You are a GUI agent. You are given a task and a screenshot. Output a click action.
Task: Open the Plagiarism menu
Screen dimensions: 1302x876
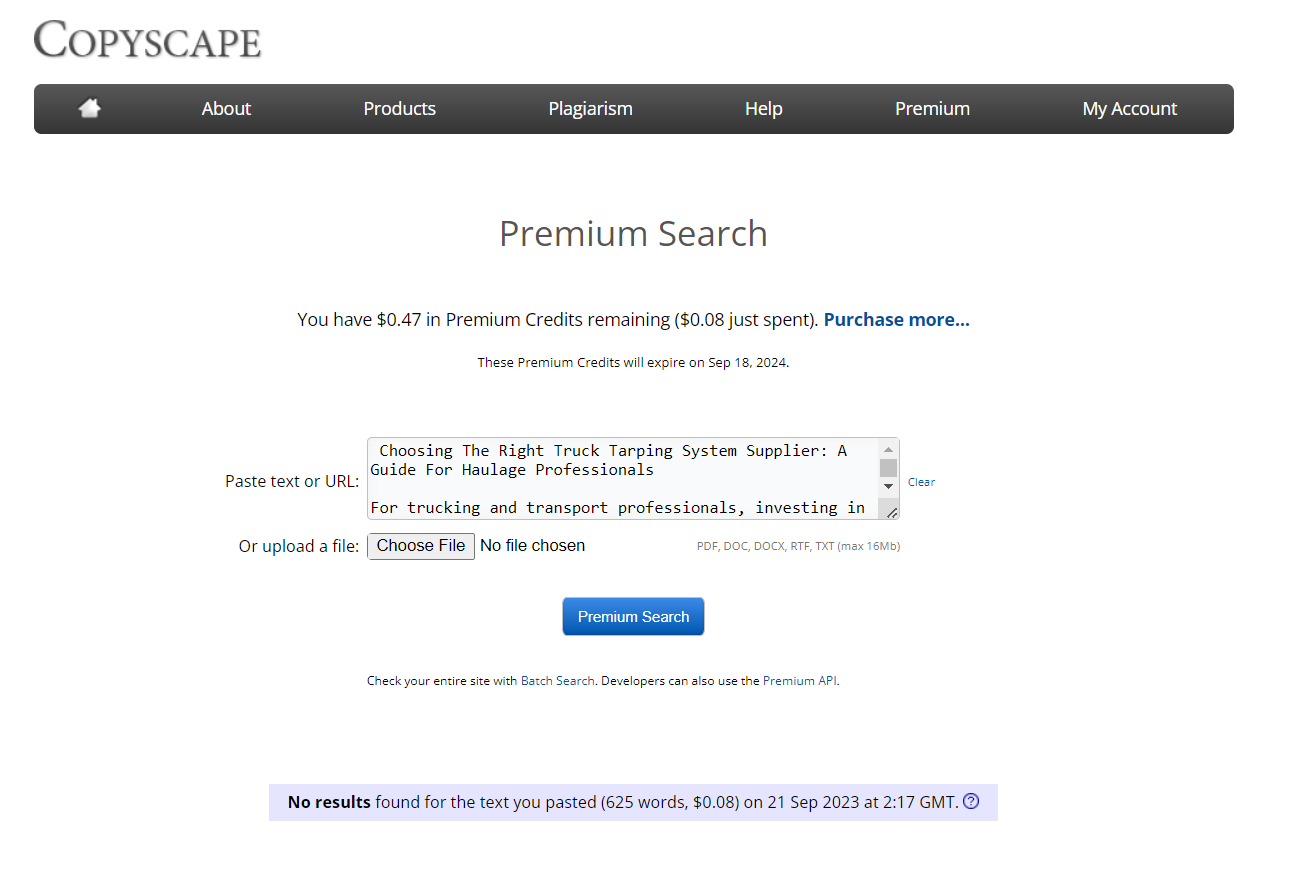point(590,109)
